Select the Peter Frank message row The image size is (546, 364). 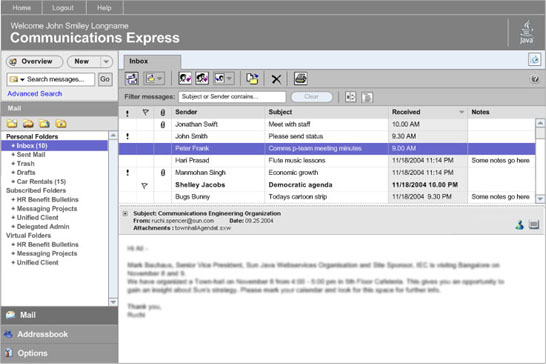pos(327,148)
